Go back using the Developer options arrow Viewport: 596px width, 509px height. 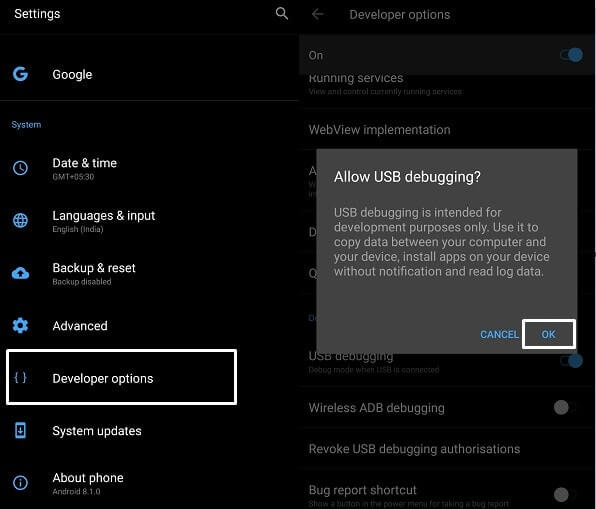click(317, 14)
